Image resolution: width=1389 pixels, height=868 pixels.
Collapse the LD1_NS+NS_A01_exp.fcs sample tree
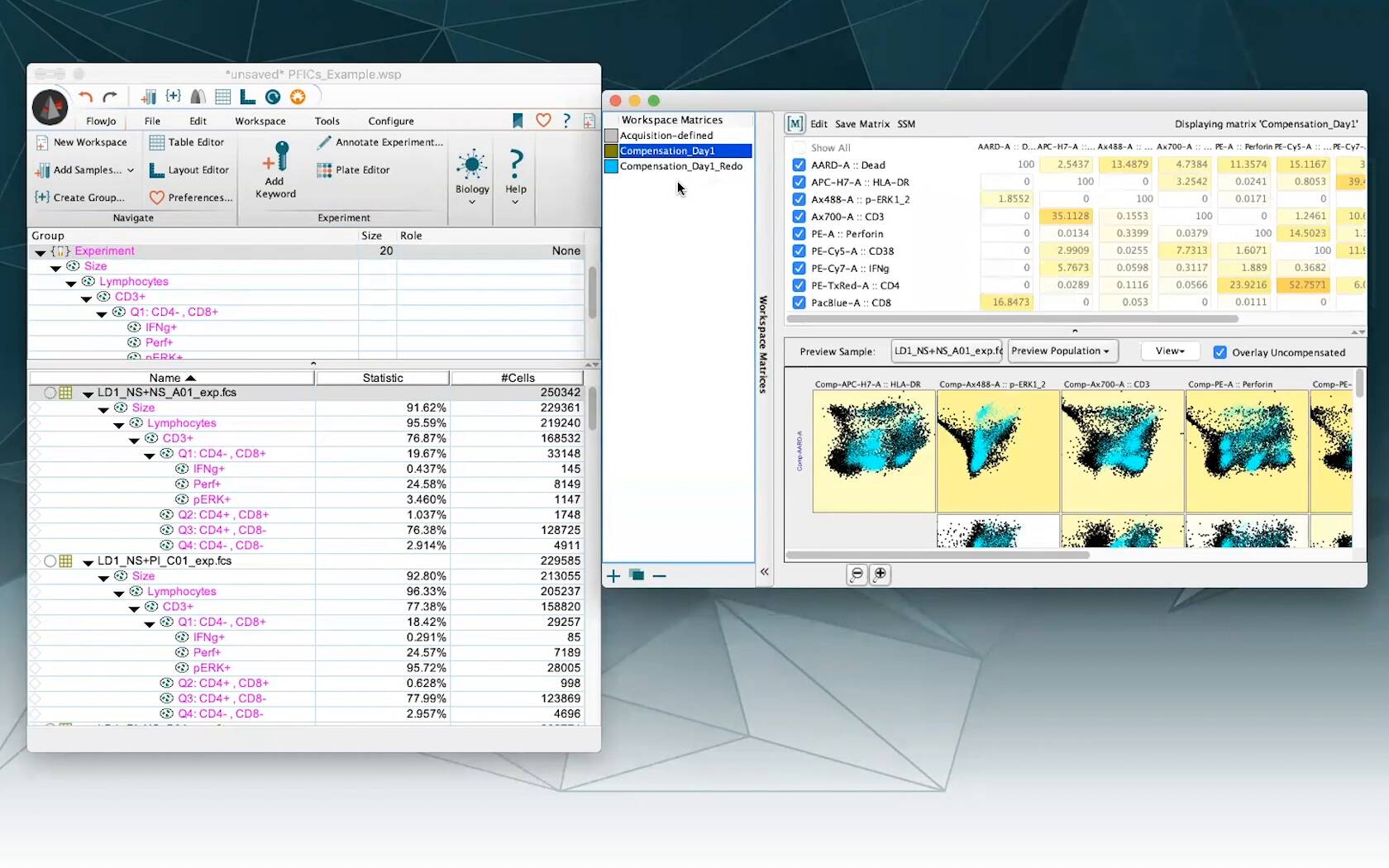pos(88,393)
